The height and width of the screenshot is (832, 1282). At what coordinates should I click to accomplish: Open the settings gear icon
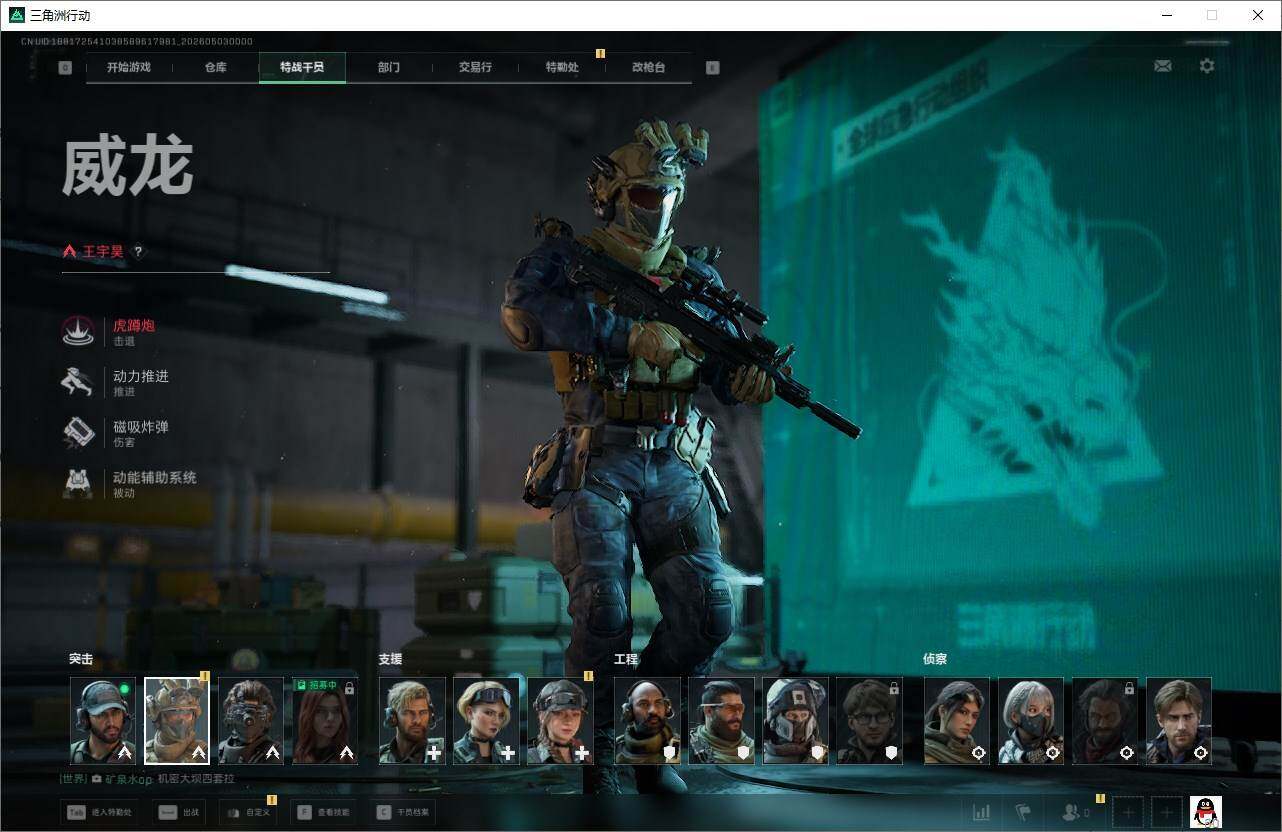point(1207,66)
